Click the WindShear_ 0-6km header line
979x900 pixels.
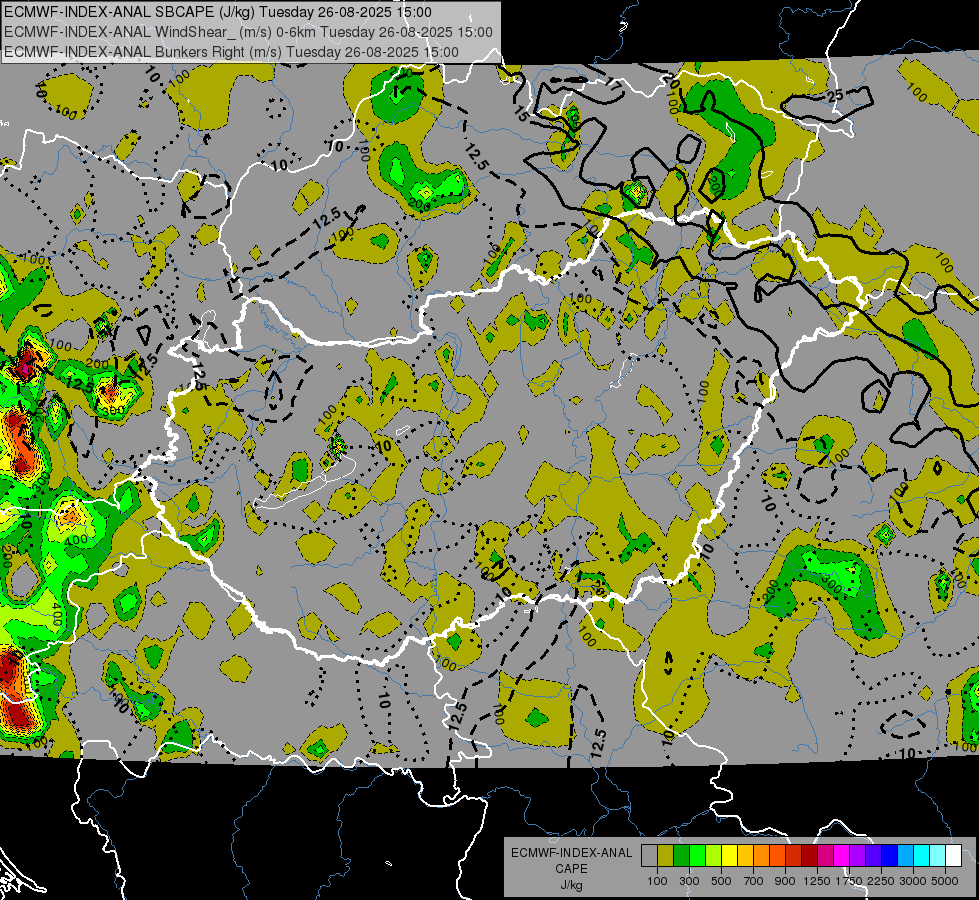point(248,32)
